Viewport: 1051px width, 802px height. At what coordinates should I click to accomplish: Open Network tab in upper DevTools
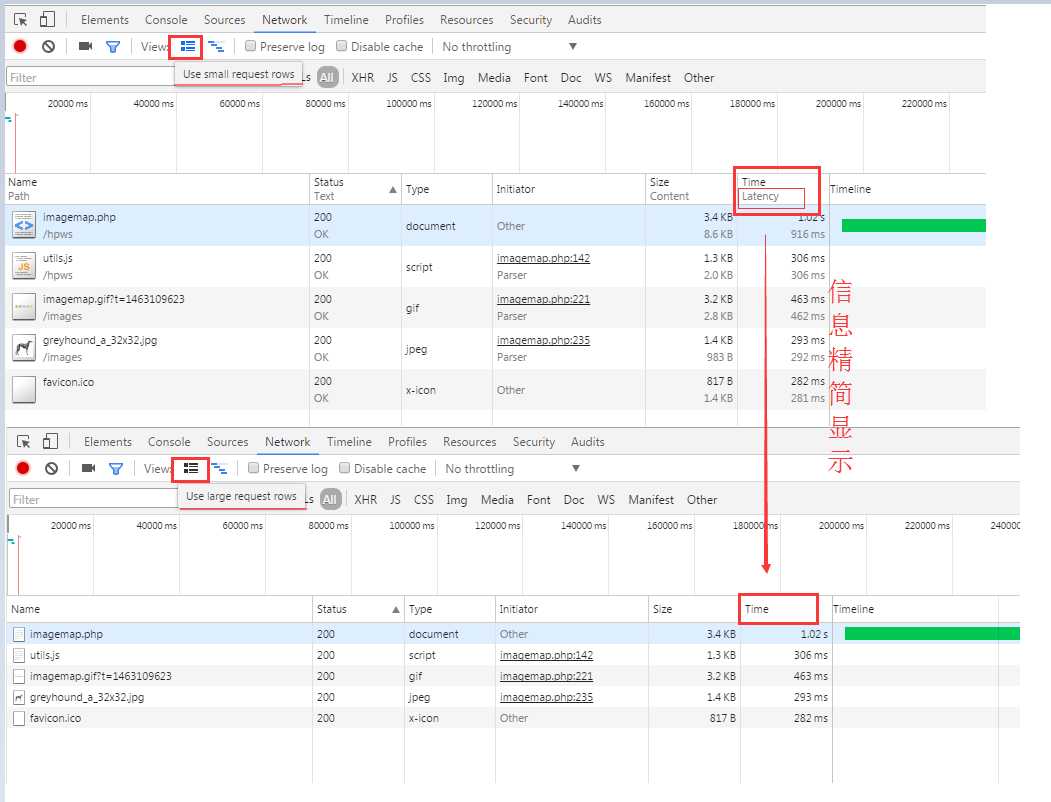284,20
